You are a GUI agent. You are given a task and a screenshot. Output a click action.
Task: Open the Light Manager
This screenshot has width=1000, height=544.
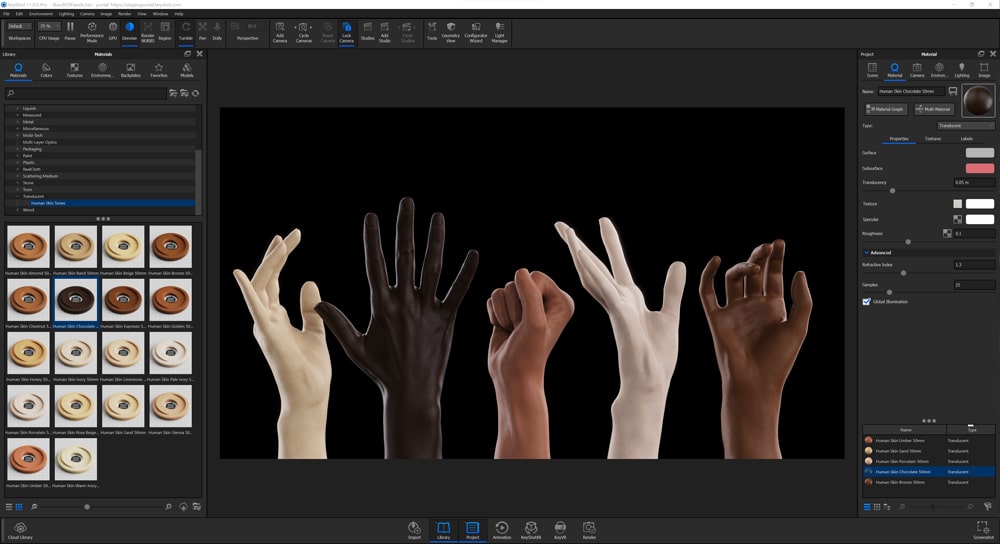point(499,31)
